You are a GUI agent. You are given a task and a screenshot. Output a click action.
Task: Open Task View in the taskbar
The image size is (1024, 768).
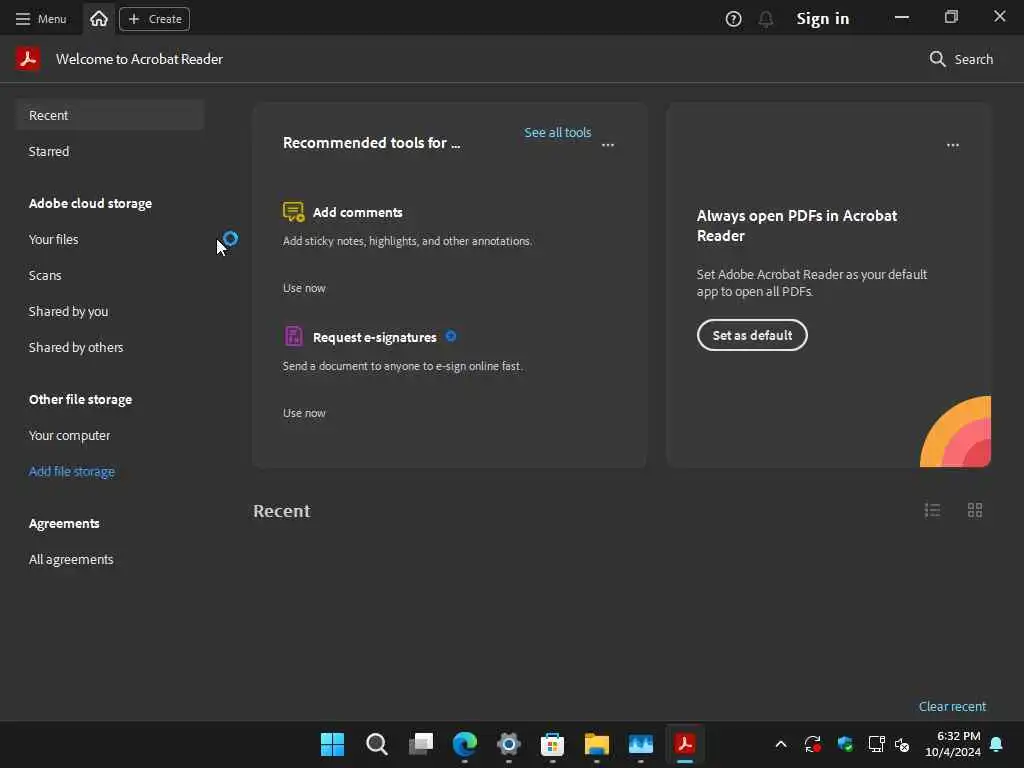click(x=421, y=744)
